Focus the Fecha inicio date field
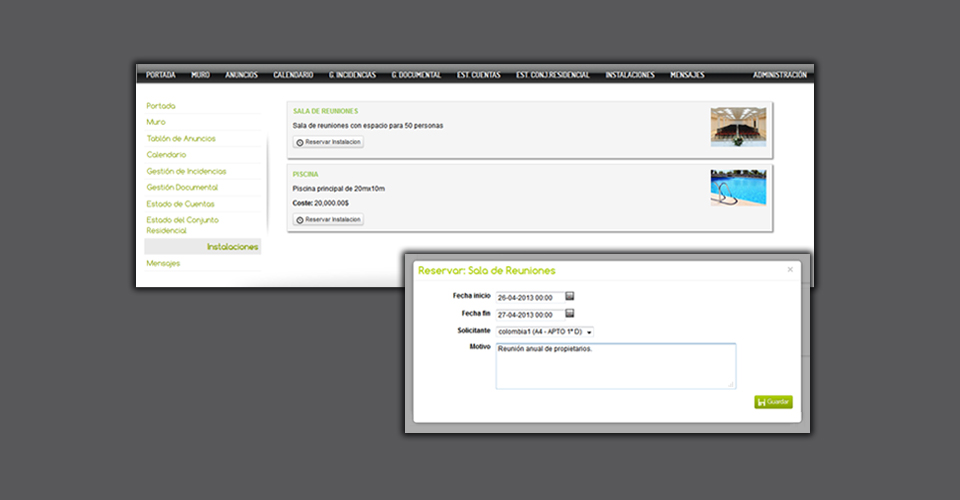 (x=529, y=297)
